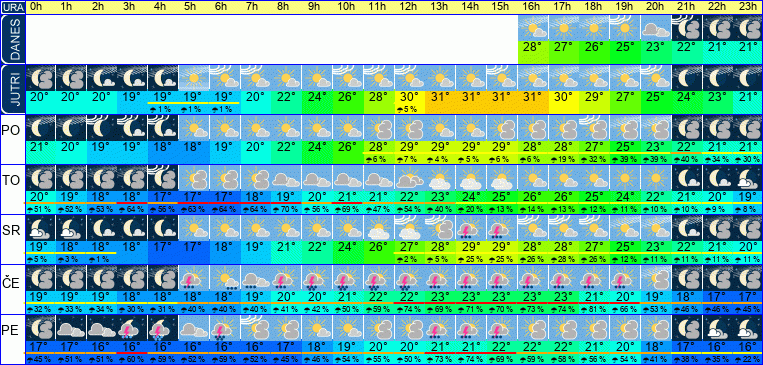Click the URA header cell
Viewport: 763px width, 365px height.
pos(13,7)
